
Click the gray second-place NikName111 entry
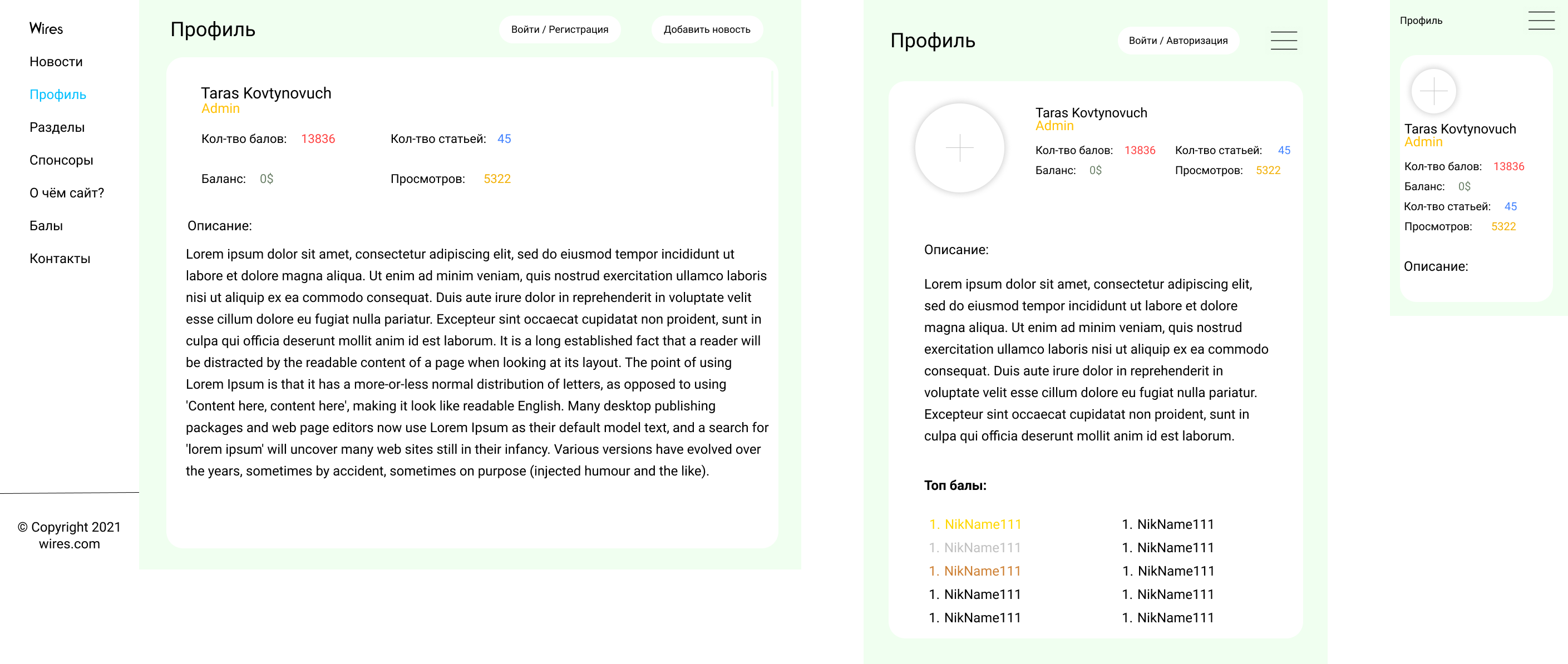(975, 548)
